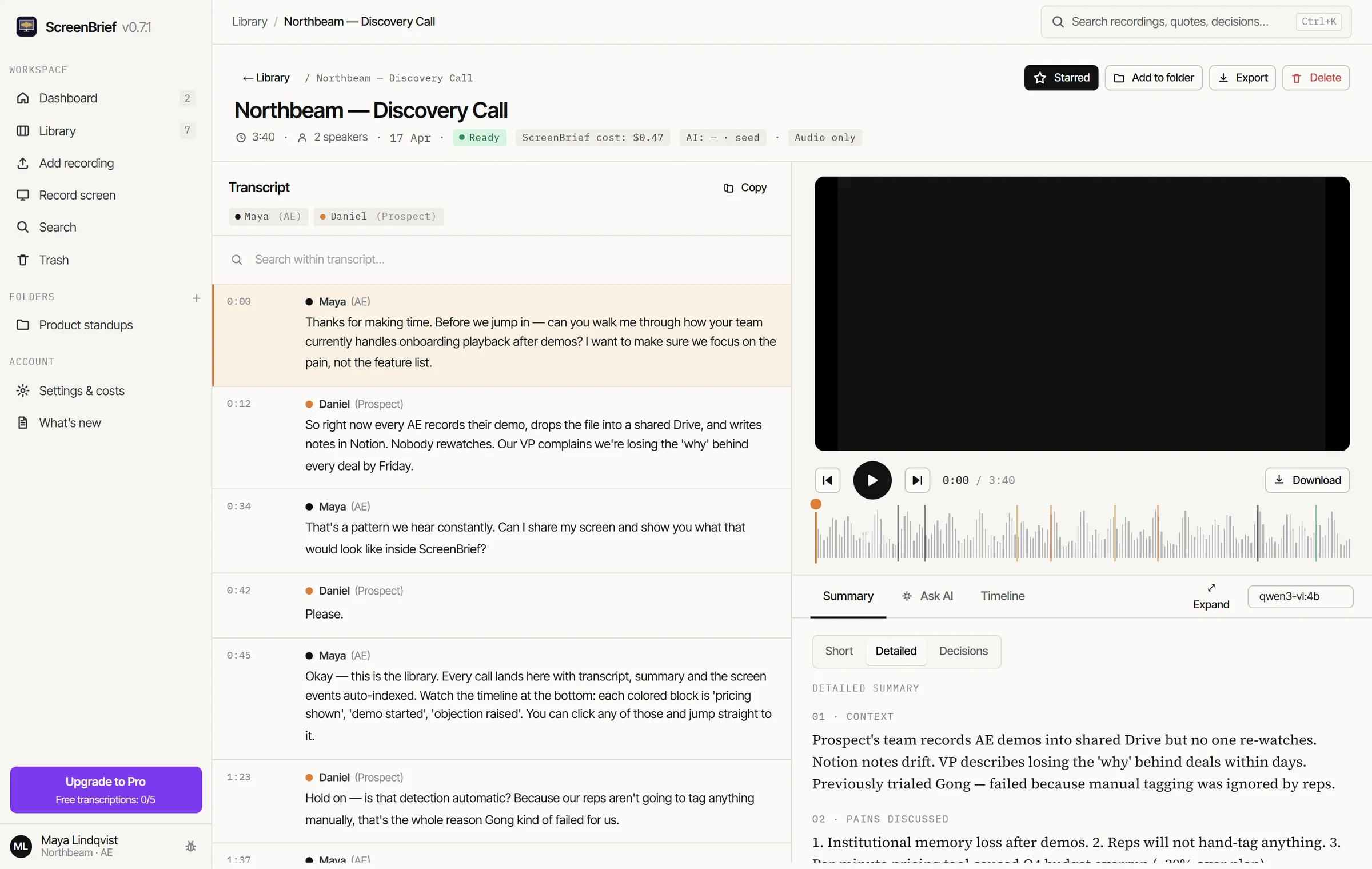The image size is (1372, 869).
Task: Open the Trash
Action: (106, 260)
